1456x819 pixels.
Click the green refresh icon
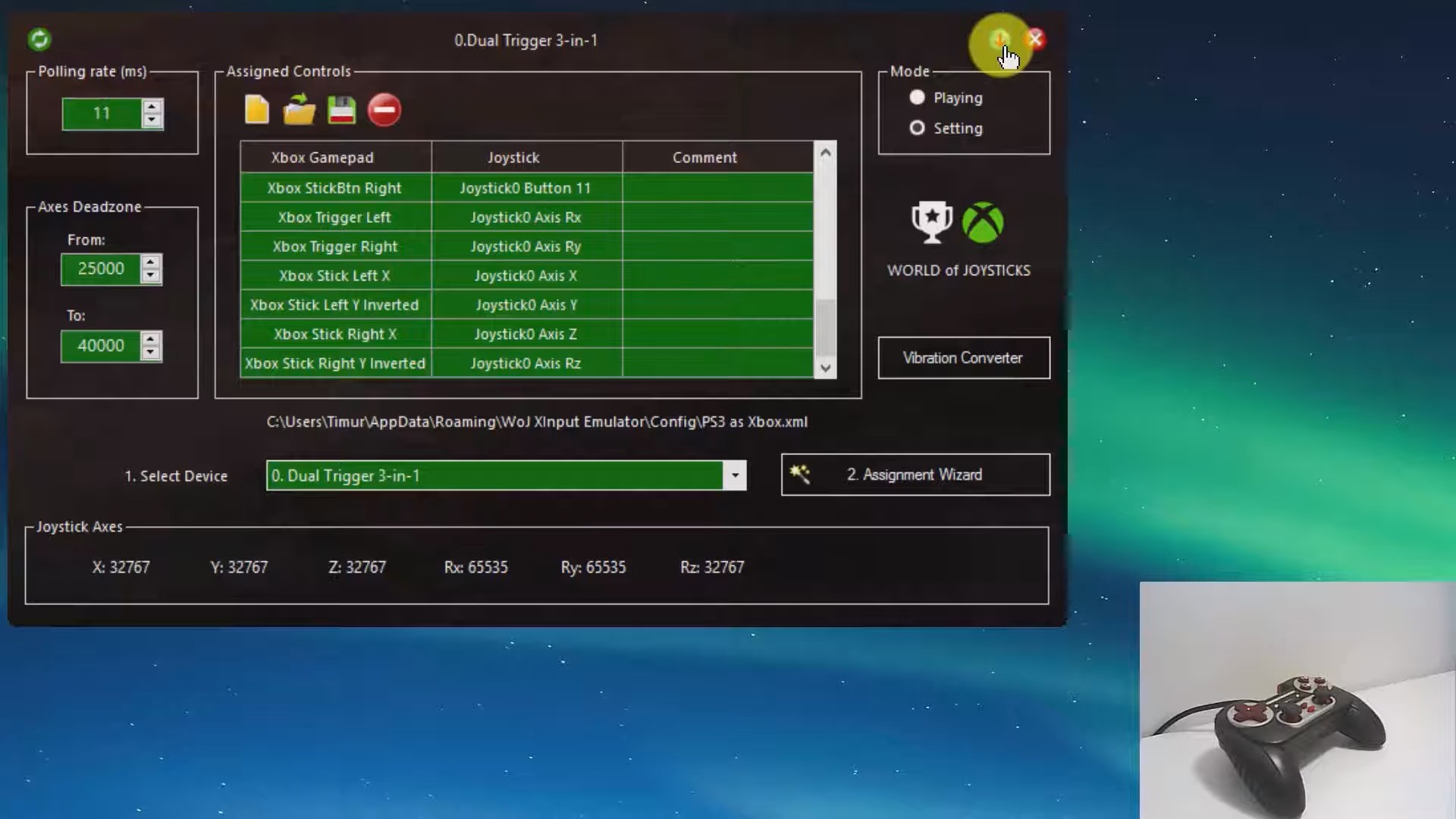tap(39, 39)
